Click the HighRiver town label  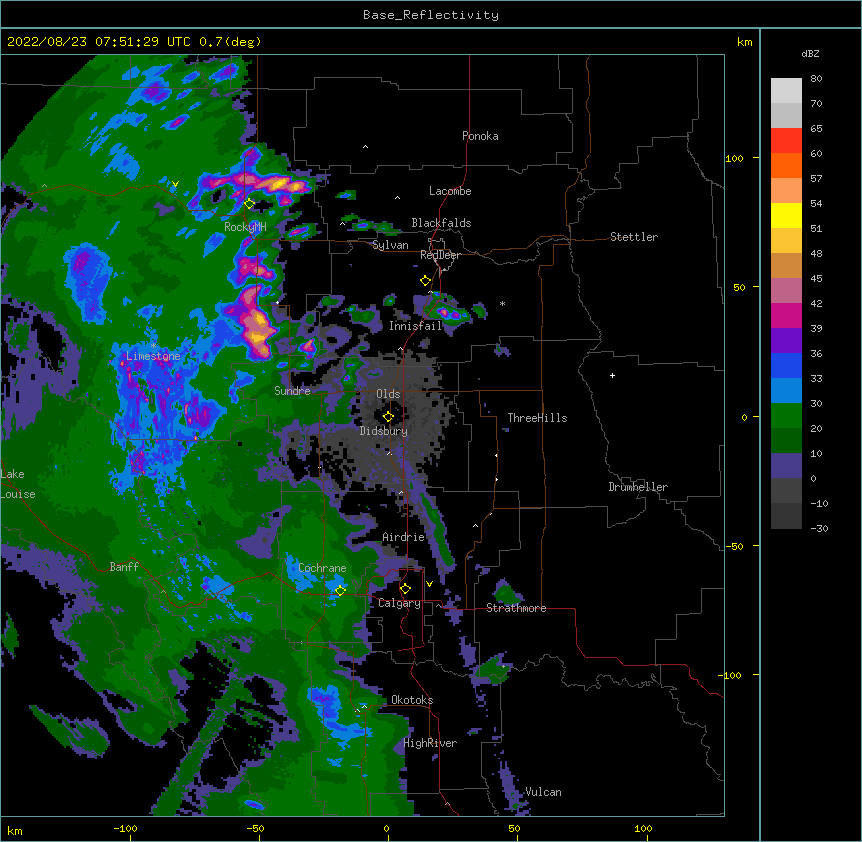[x=430, y=743]
